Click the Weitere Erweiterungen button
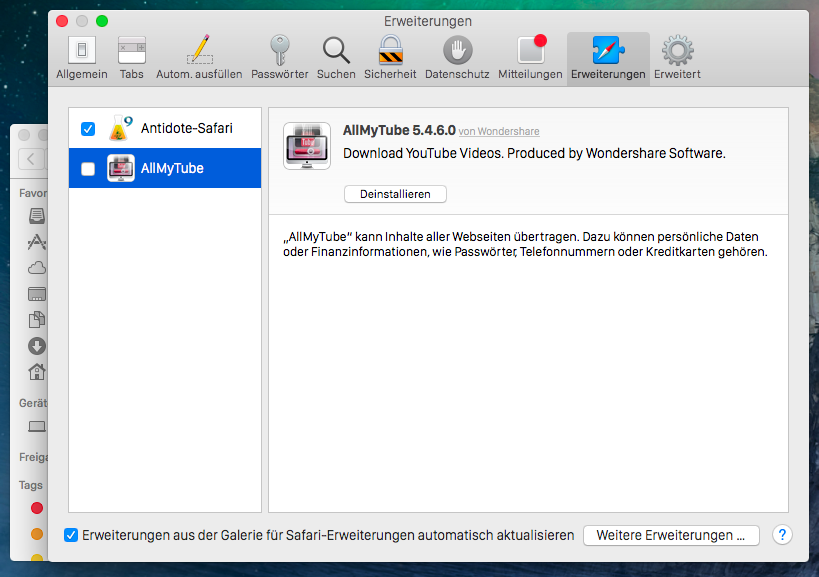The height and width of the screenshot is (577, 819). (671, 535)
